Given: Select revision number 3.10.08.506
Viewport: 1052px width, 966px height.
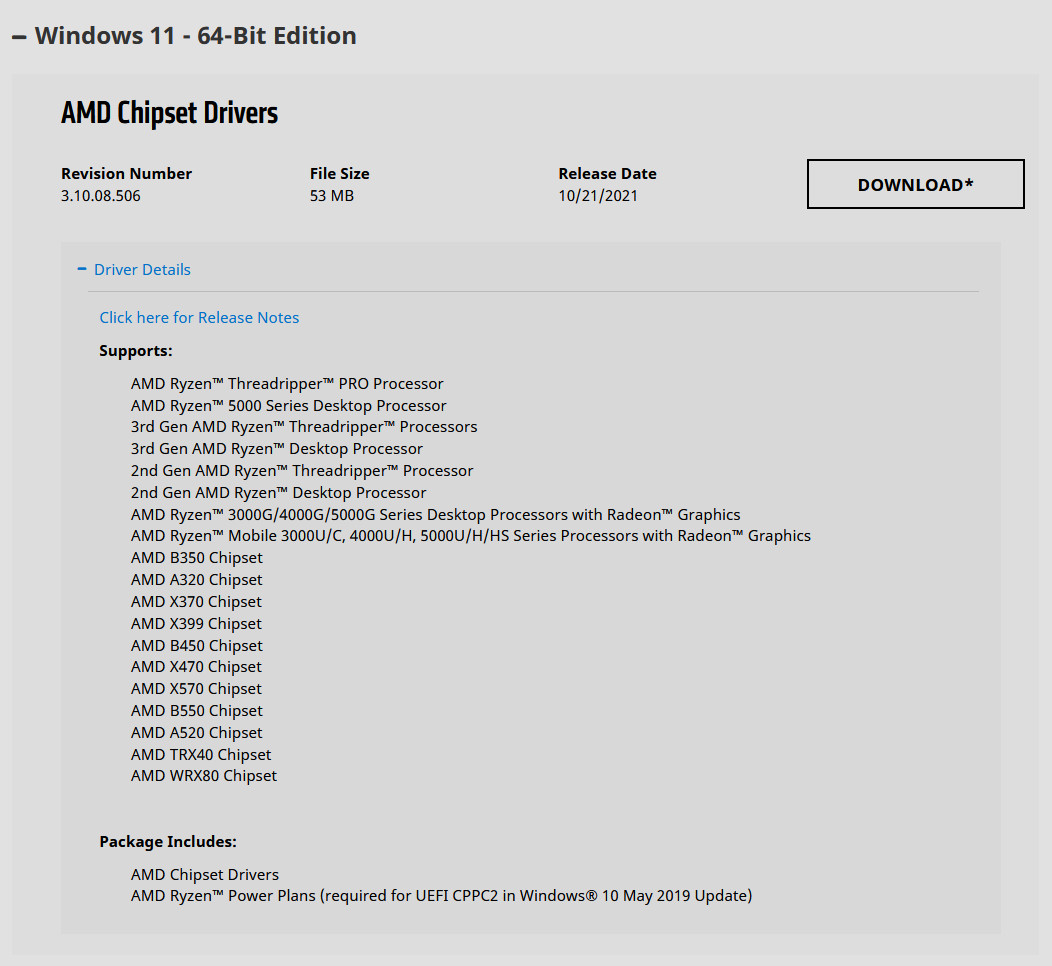Looking at the screenshot, I should coord(101,196).
